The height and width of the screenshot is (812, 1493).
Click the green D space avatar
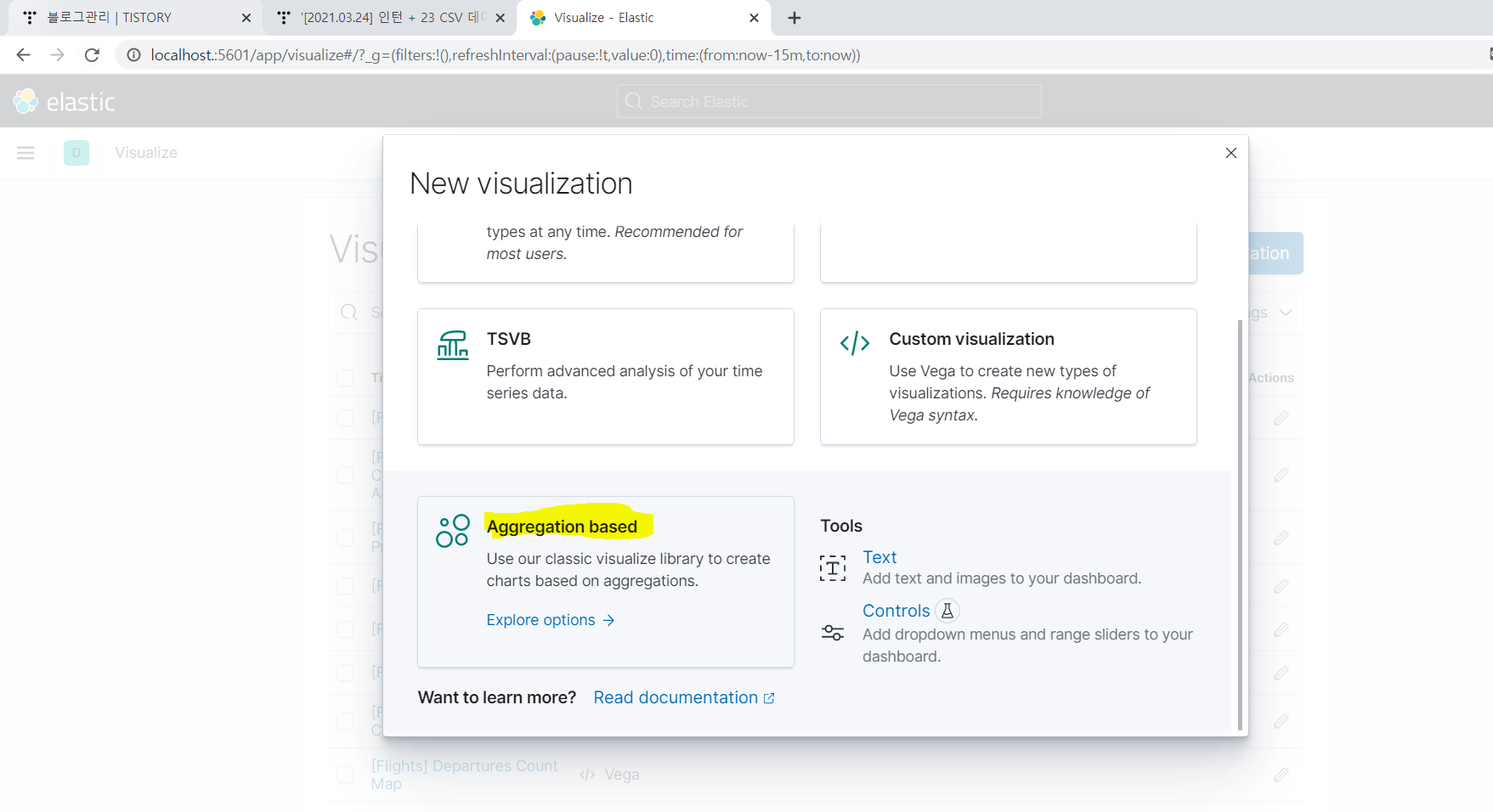(76, 153)
